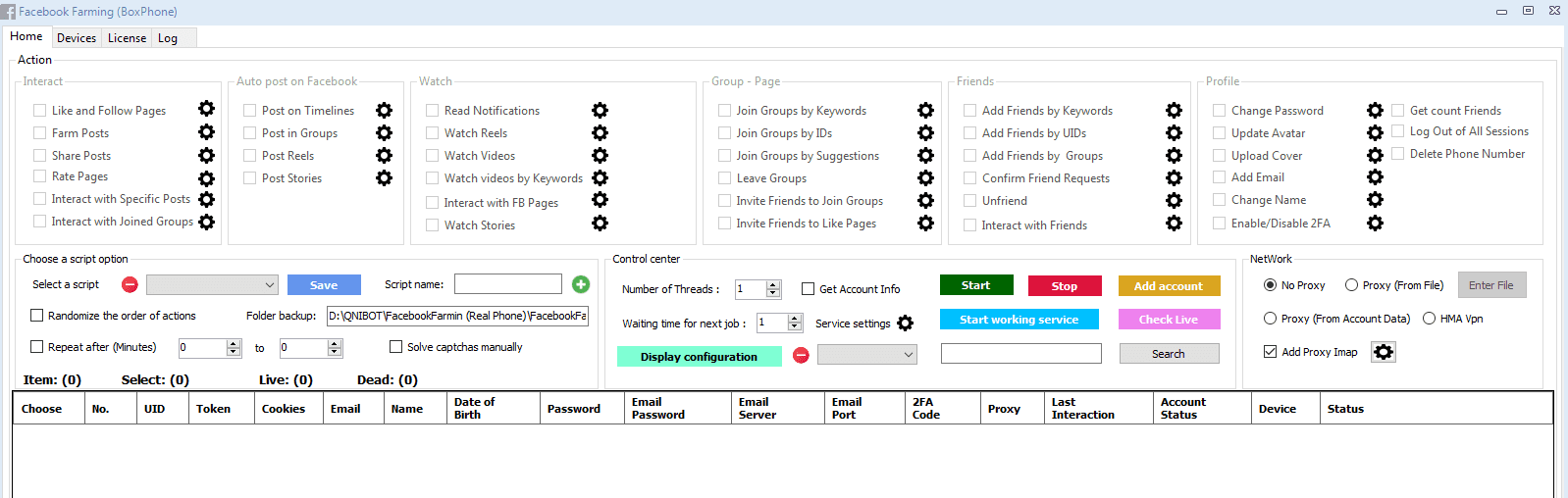Focus the Script name input field

pyautogui.click(x=508, y=284)
